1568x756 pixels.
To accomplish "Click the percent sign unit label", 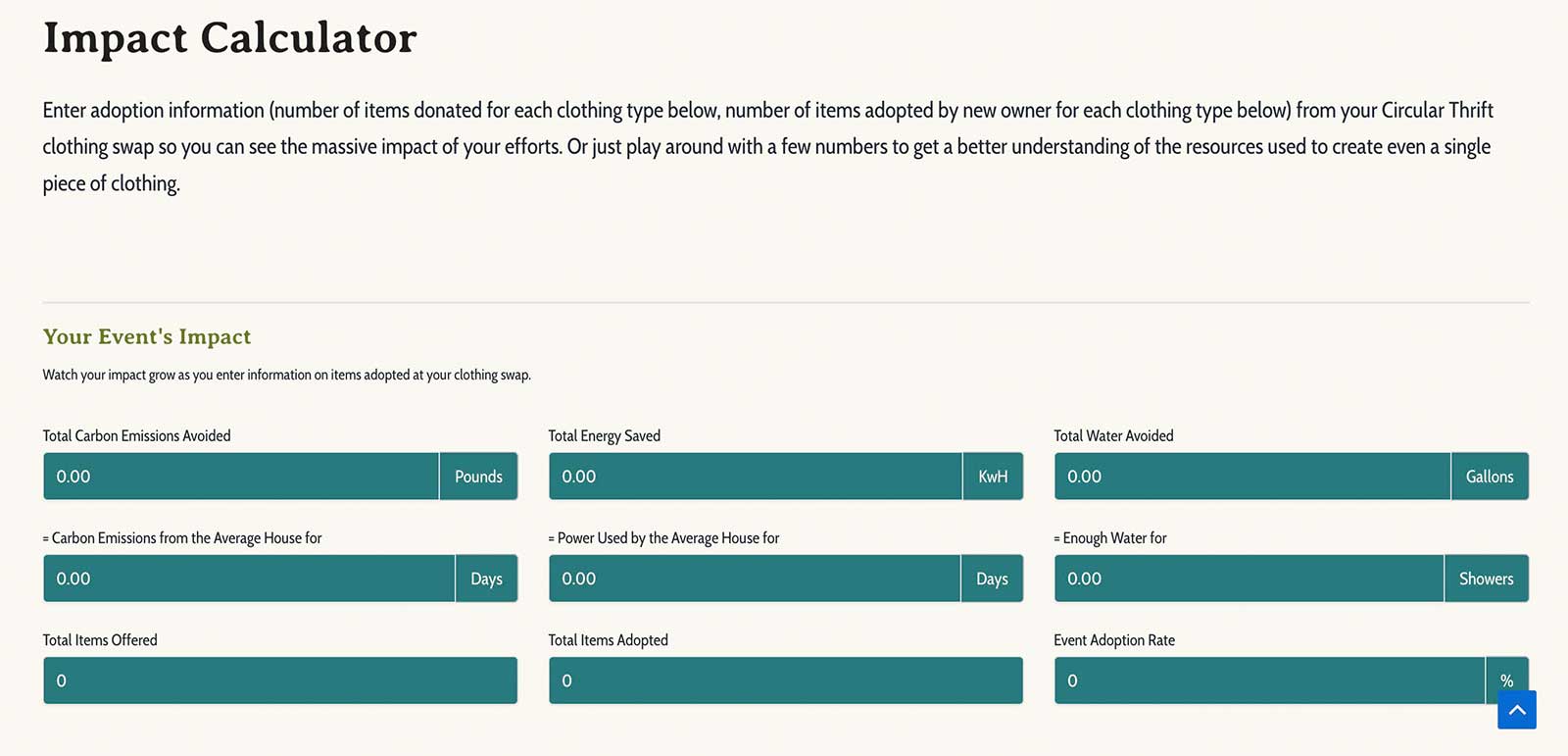I will pyautogui.click(x=1507, y=680).
